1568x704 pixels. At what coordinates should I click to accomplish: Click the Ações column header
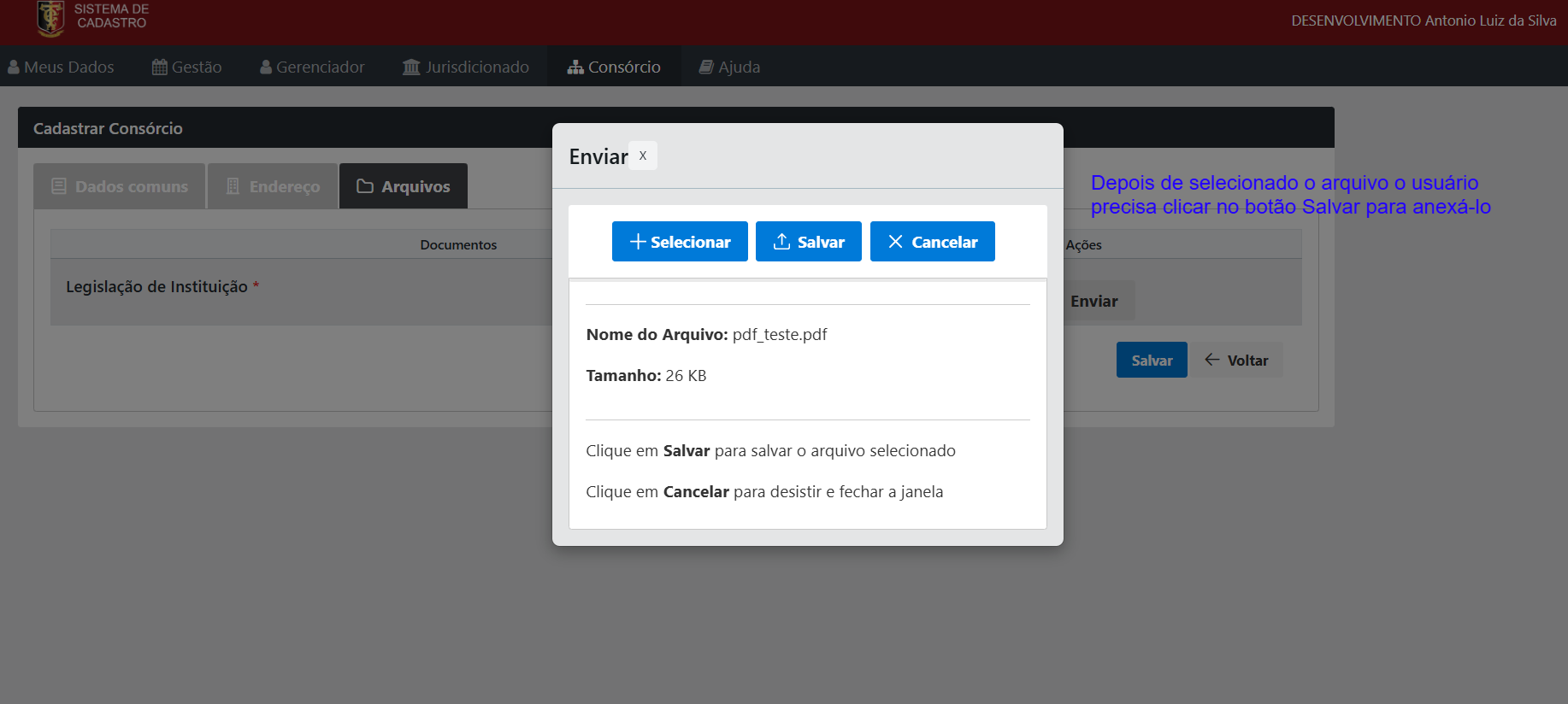(1083, 244)
